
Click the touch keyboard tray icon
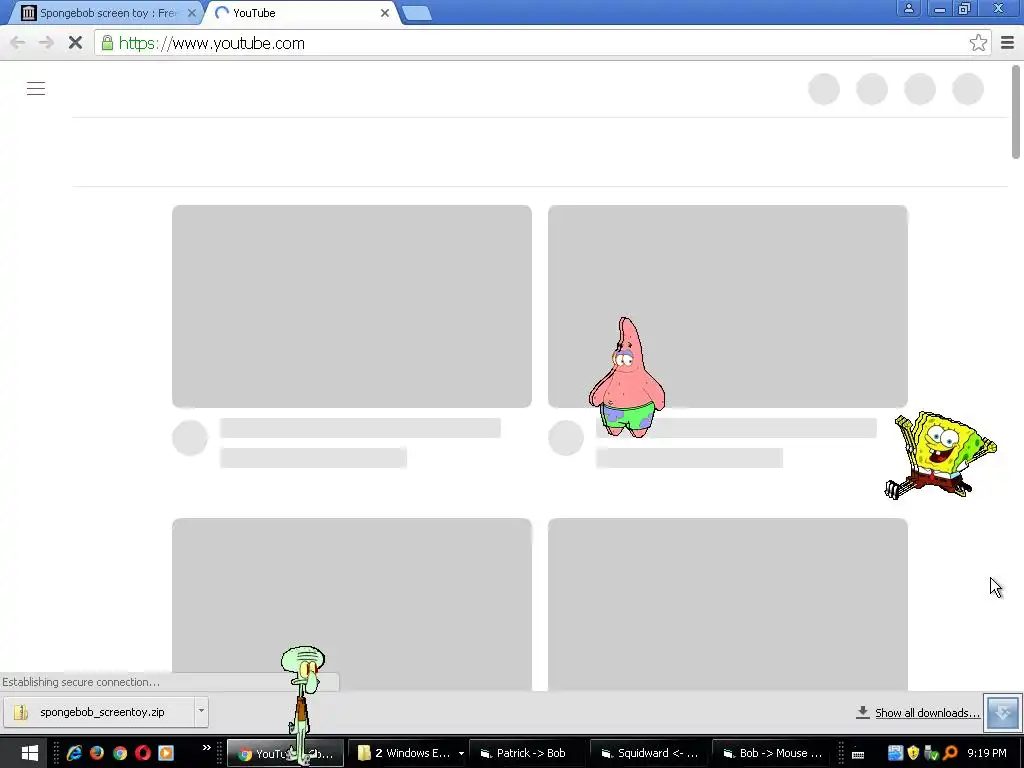tap(858, 754)
